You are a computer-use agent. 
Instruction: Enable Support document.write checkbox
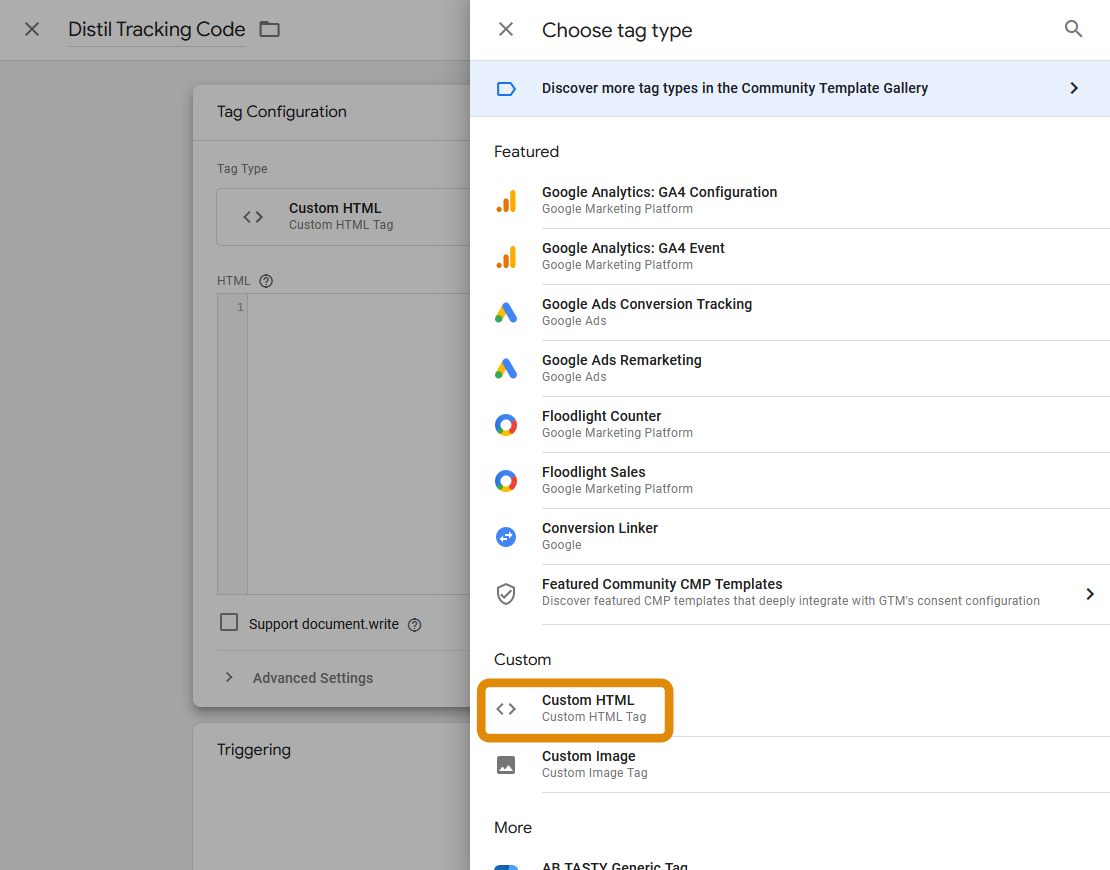pyautogui.click(x=229, y=622)
